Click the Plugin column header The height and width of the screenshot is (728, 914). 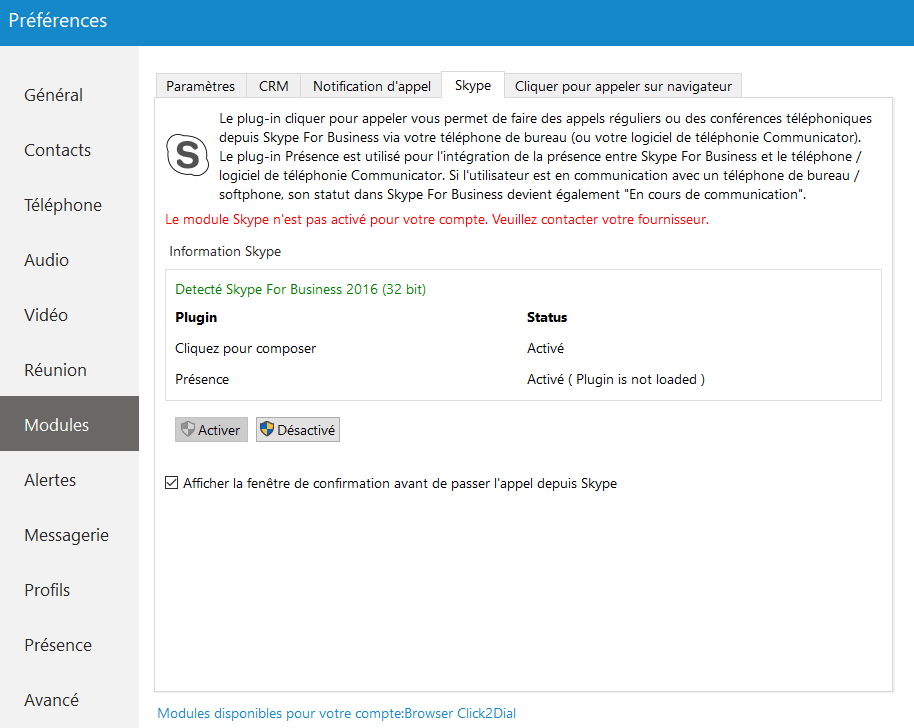tap(196, 318)
